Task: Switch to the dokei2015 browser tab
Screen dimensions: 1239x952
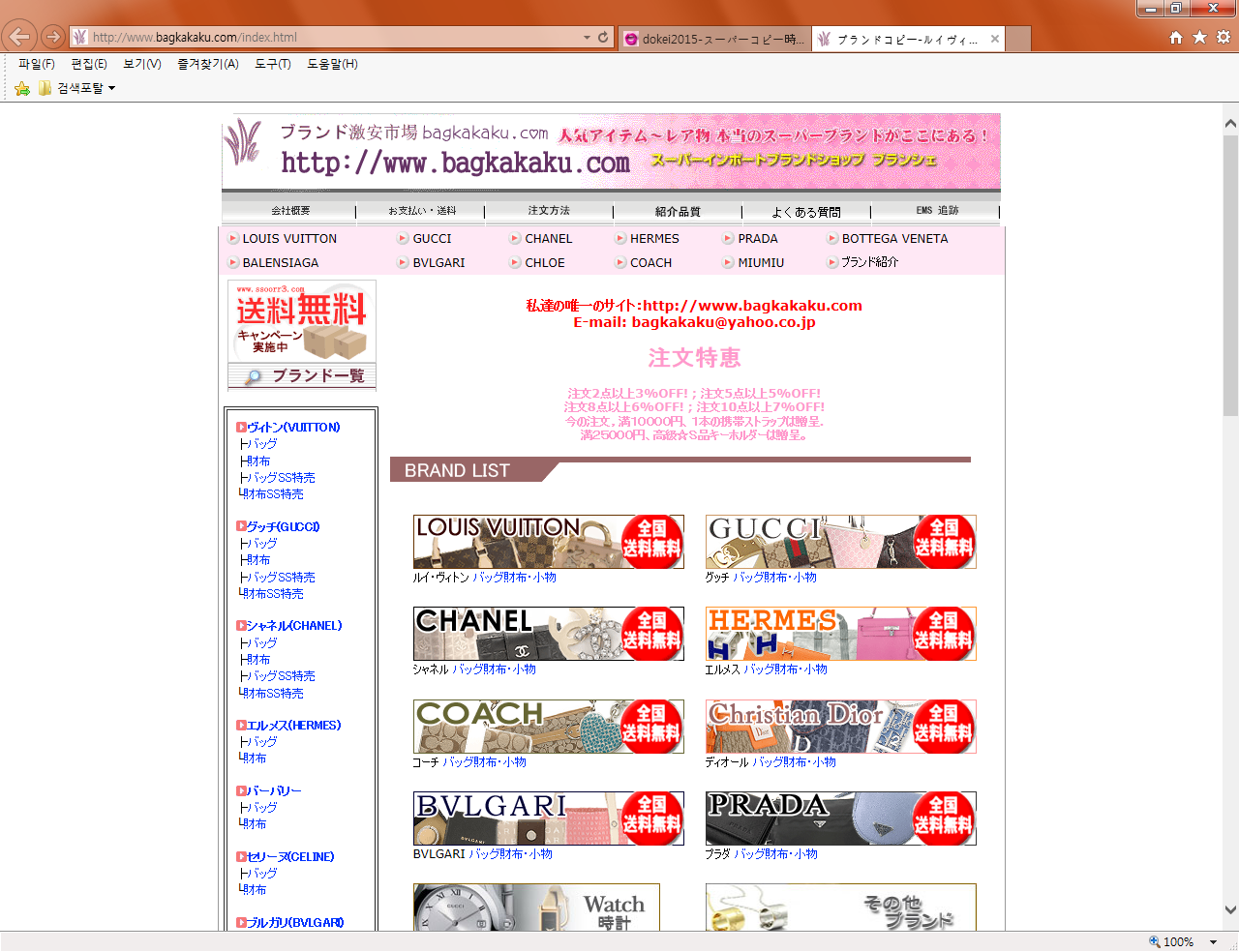Action: click(x=714, y=39)
